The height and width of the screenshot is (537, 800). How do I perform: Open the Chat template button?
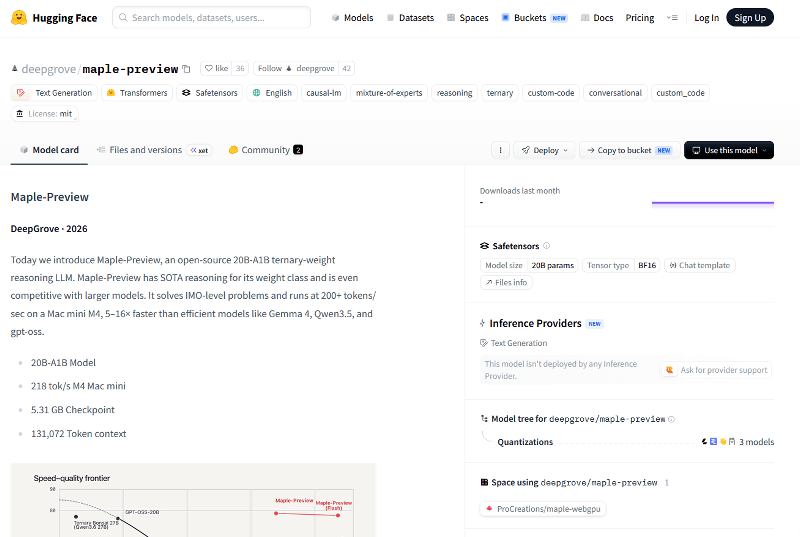tap(700, 265)
